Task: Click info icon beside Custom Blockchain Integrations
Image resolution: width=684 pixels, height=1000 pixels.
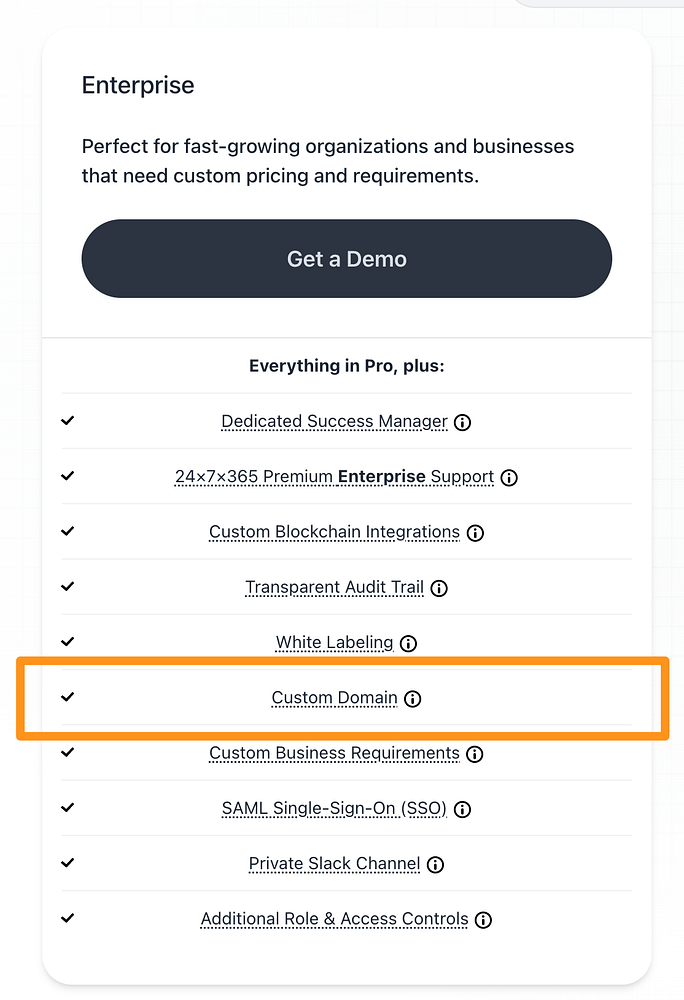Action: click(x=475, y=533)
